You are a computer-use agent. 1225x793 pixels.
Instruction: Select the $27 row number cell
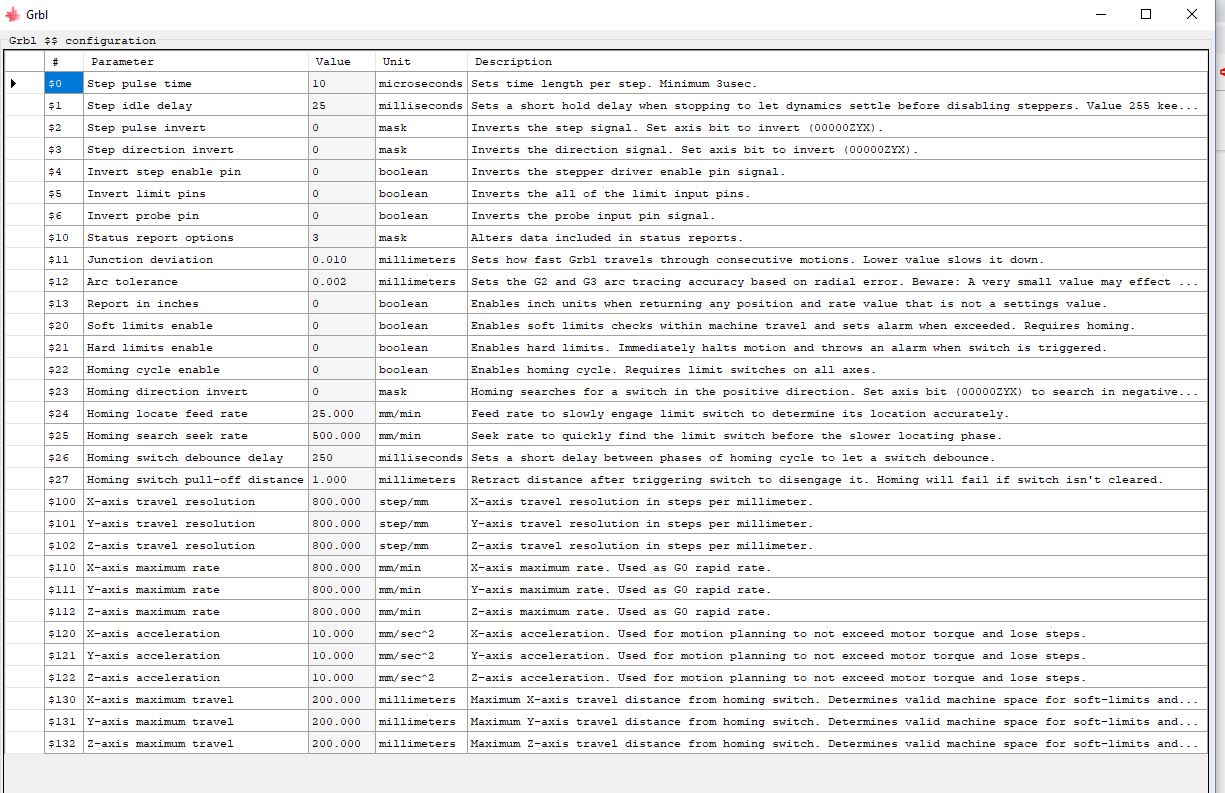point(64,480)
